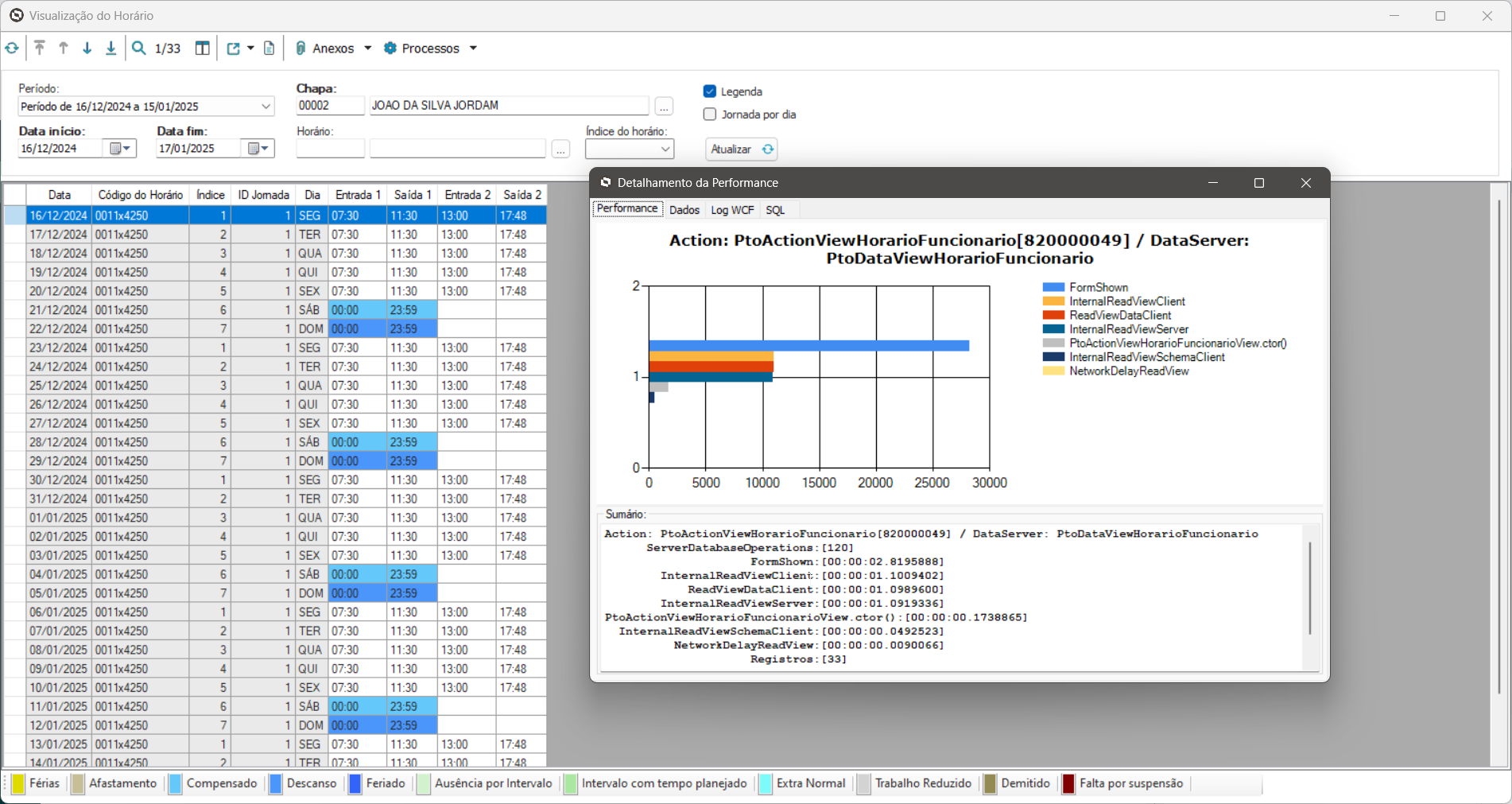
Task: Expand the Índice do horário dropdown
Action: coord(665,149)
